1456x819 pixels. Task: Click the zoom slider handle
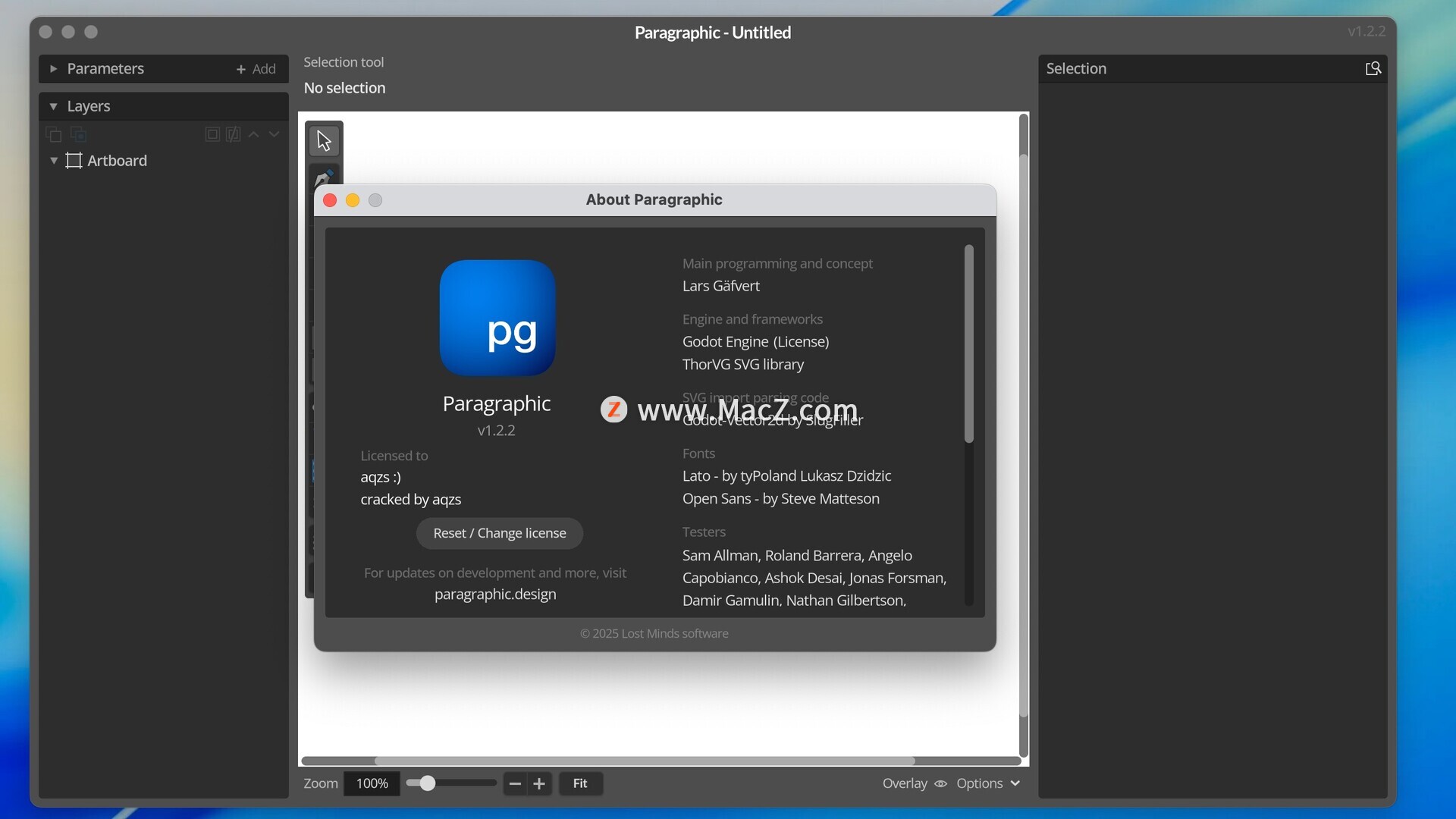click(427, 783)
